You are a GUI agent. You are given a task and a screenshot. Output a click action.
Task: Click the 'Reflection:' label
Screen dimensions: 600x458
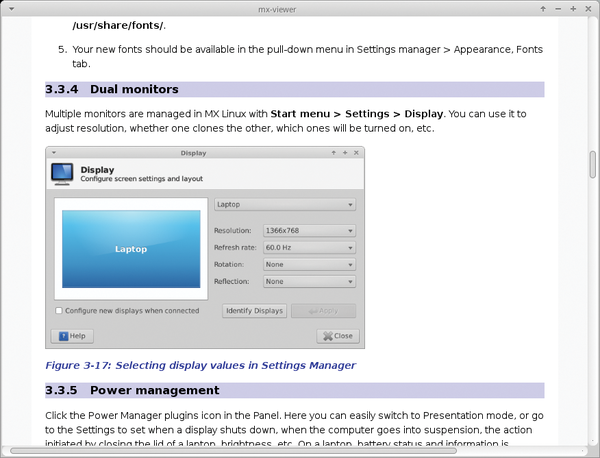pos(232,281)
